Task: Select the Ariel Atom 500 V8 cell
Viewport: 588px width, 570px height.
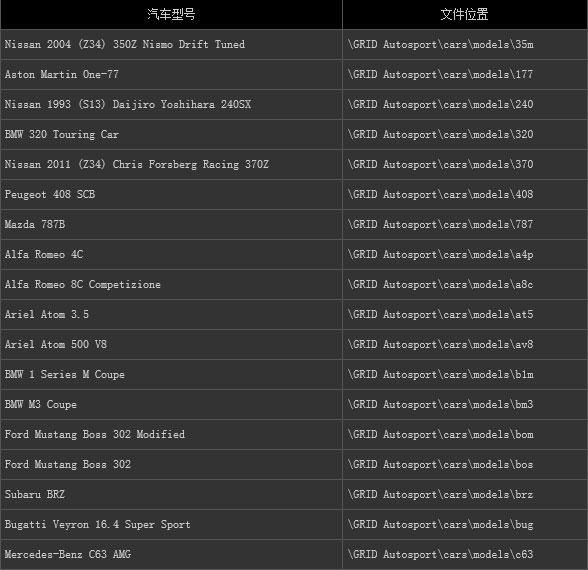Action: pos(171,345)
